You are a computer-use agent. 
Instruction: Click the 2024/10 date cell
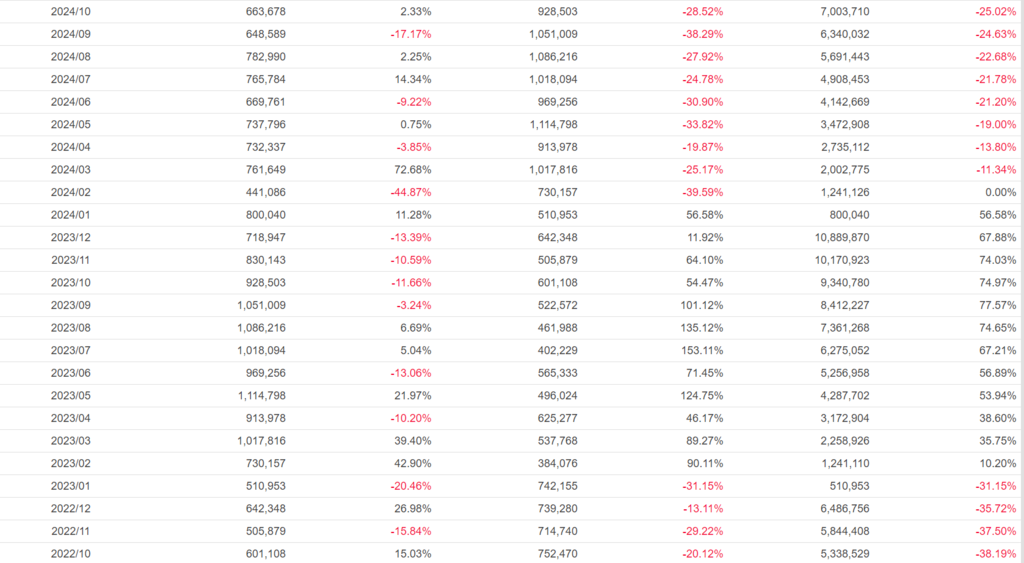coord(71,11)
